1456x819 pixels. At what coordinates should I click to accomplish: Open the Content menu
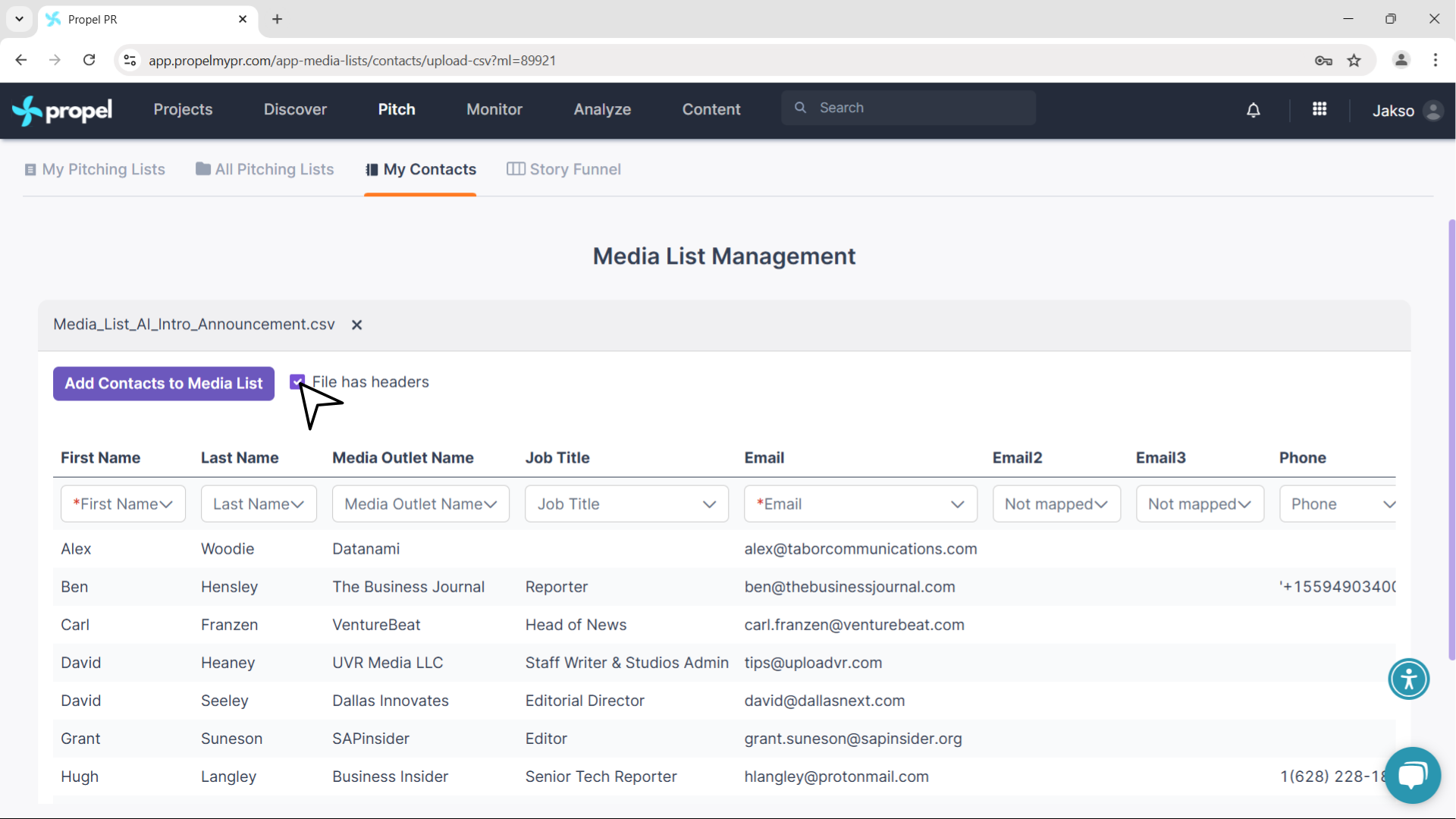tap(711, 109)
